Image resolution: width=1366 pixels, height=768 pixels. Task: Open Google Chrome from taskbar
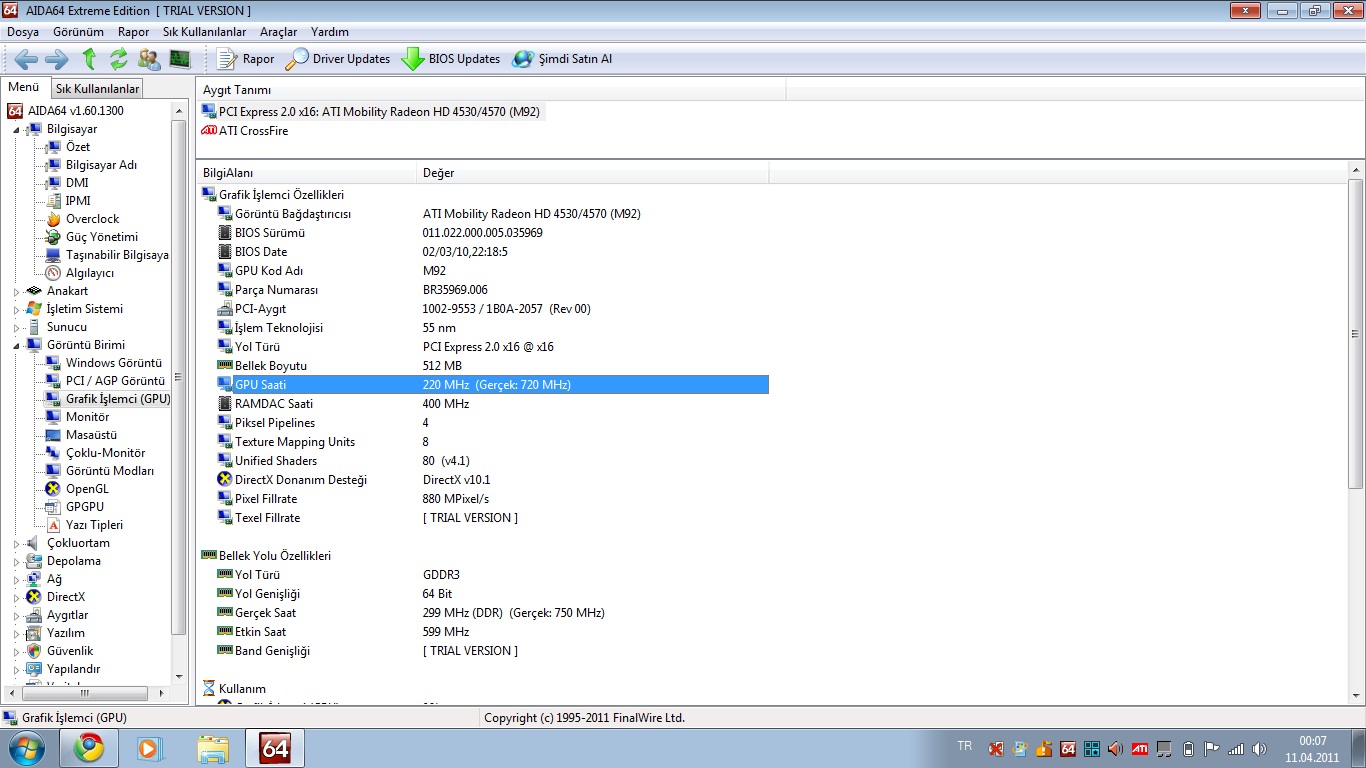click(x=89, y=748)
